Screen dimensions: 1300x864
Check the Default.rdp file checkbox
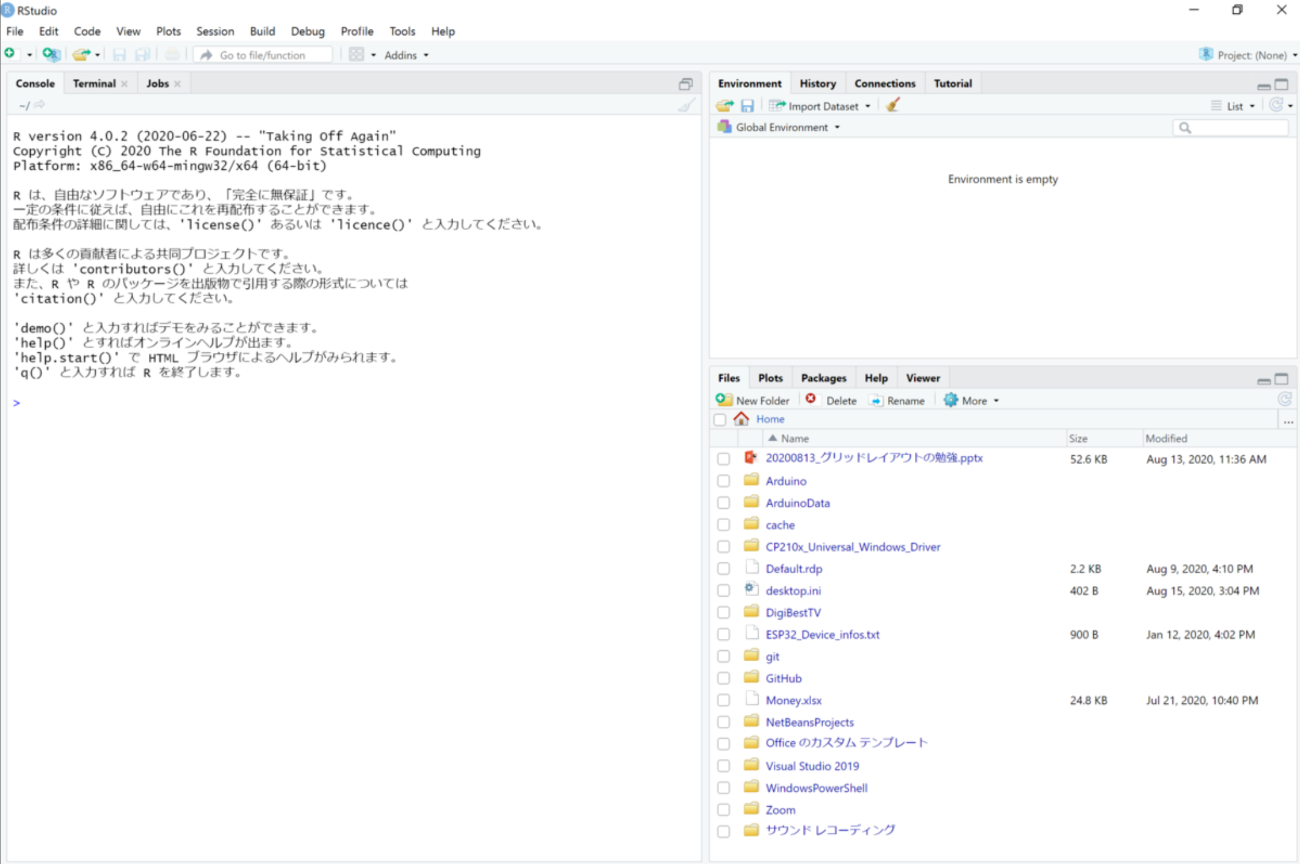723,569
